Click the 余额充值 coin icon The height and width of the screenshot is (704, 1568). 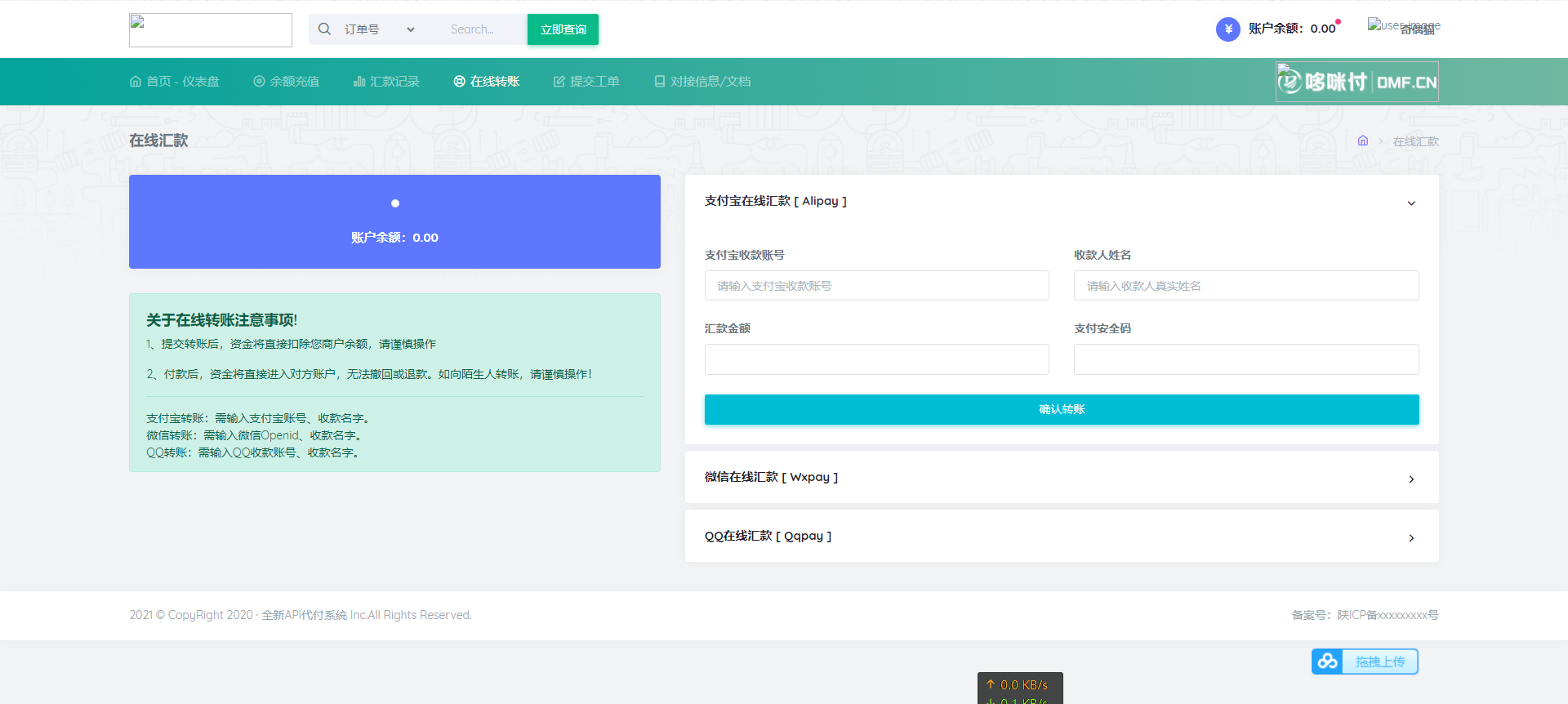[259, 81]
